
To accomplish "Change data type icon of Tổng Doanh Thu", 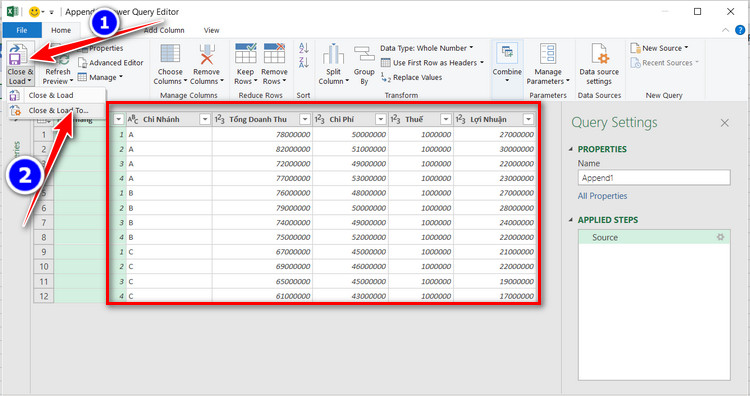I will pos(220,119).
